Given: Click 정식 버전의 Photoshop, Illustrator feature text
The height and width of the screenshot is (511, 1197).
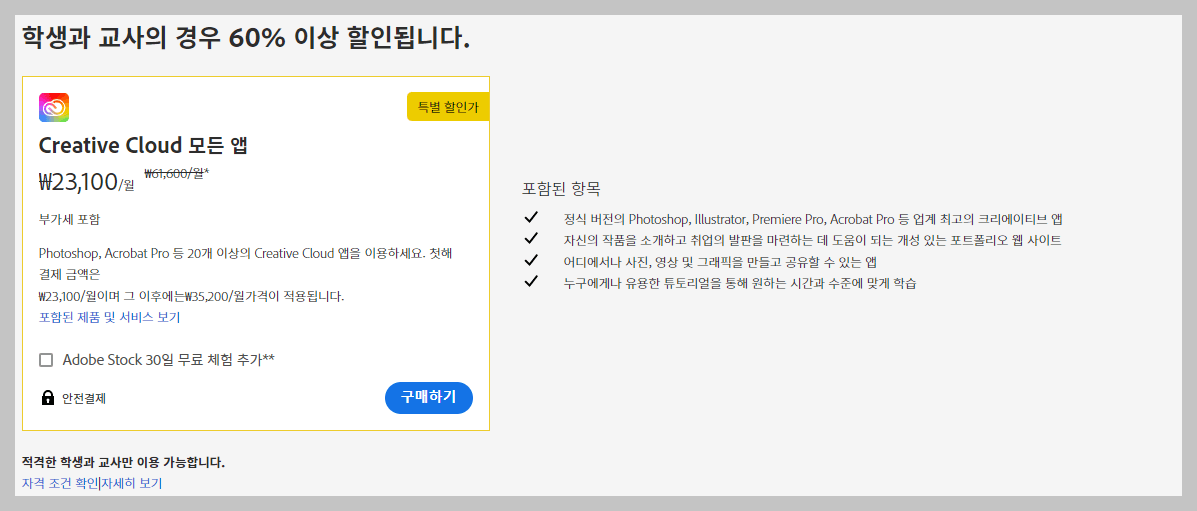Looking at the screenshot, I should 813,218.
